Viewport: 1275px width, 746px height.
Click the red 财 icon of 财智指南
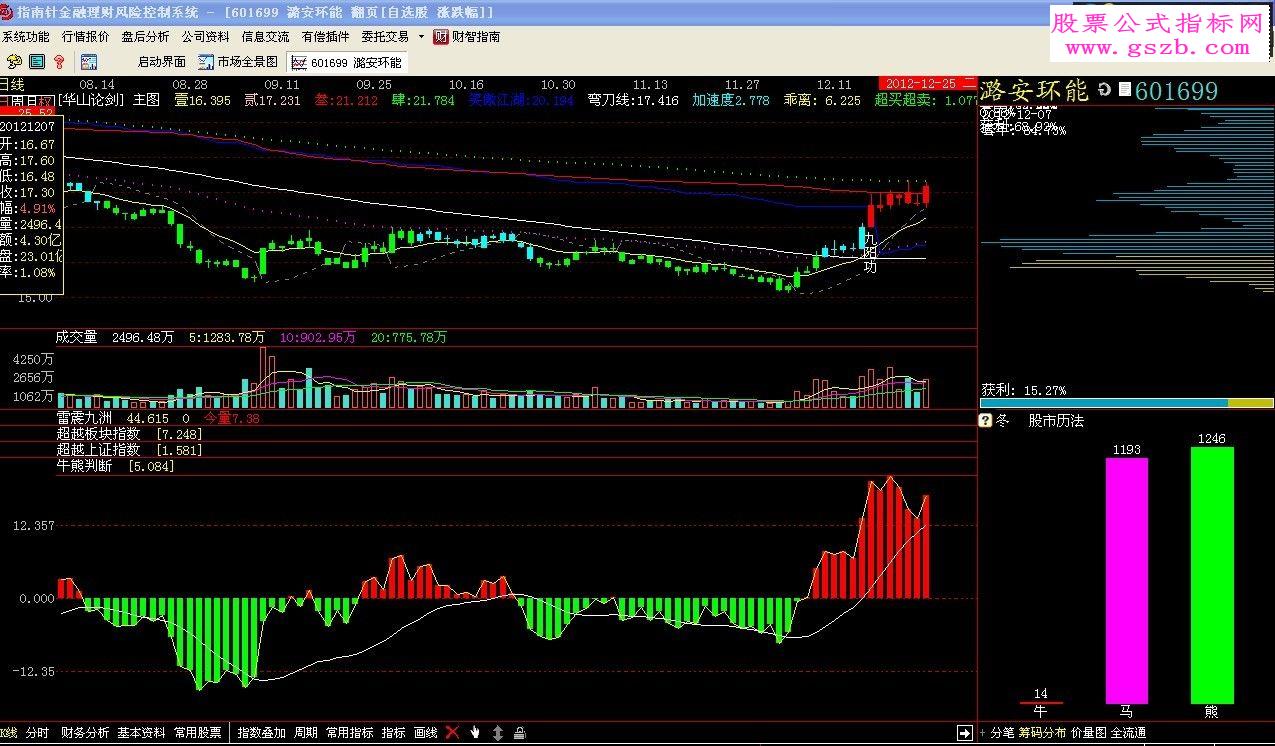pos(441,36)
